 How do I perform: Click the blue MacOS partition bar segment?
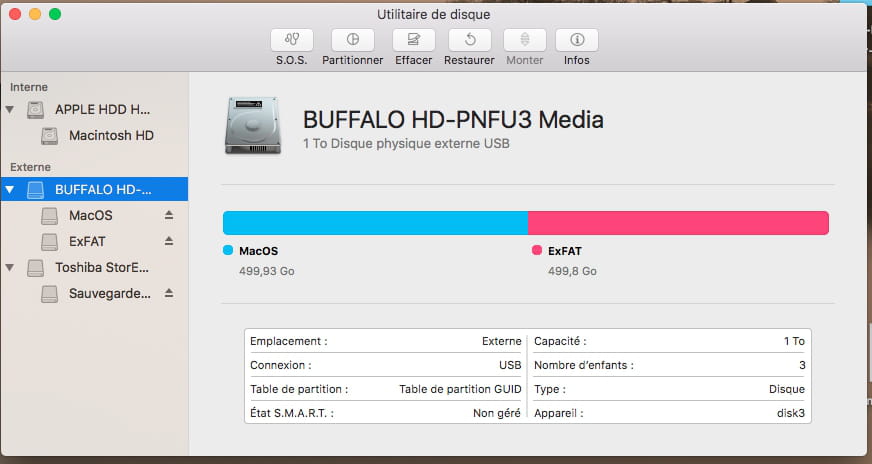click(375, 223)
